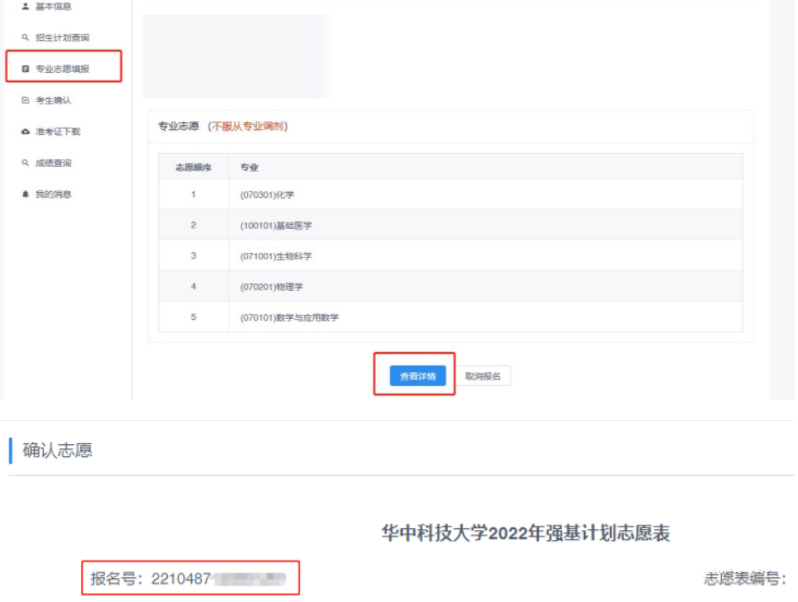Click the person icon beside 基本信息

(25, 6)
